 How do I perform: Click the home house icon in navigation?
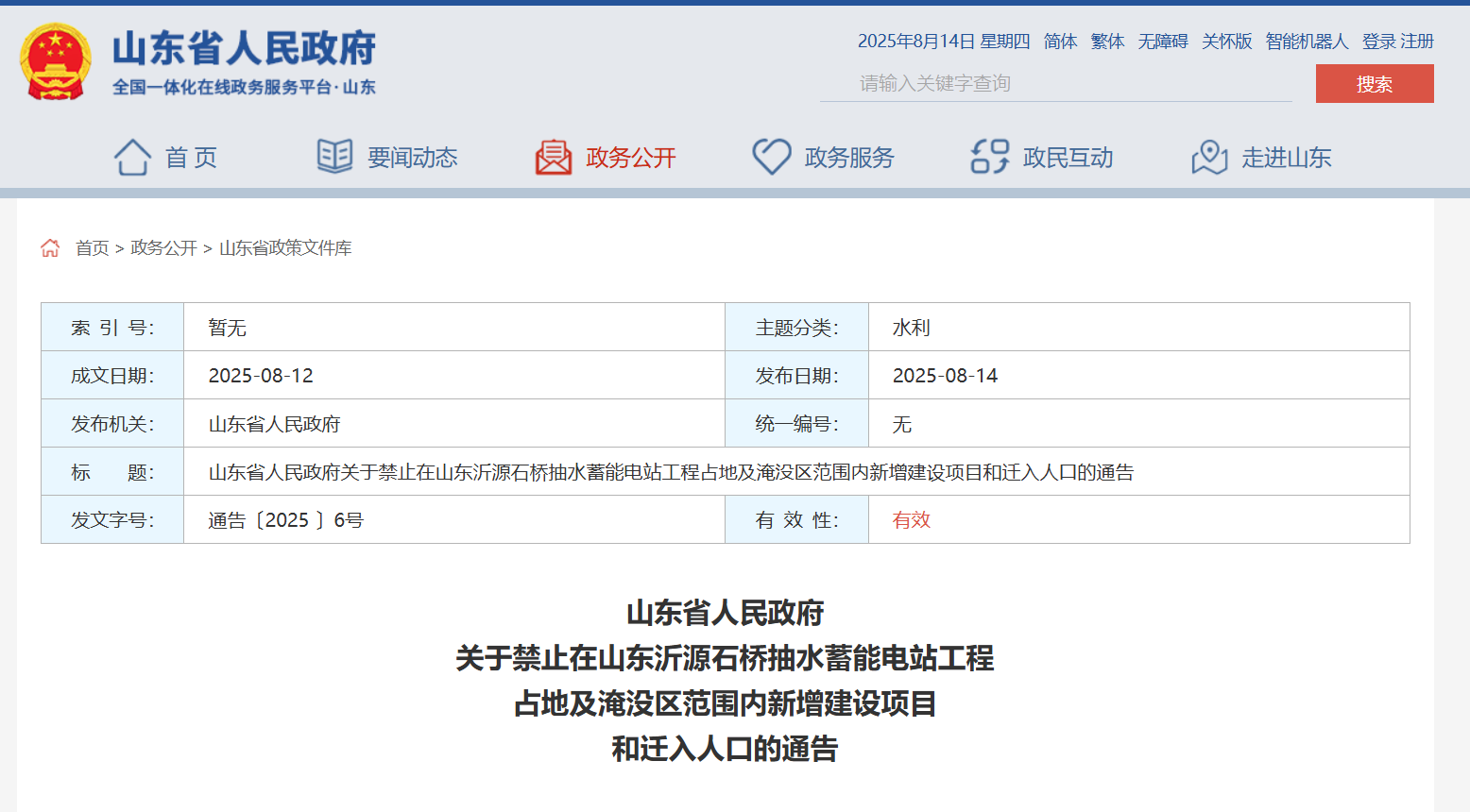point(132,157)
